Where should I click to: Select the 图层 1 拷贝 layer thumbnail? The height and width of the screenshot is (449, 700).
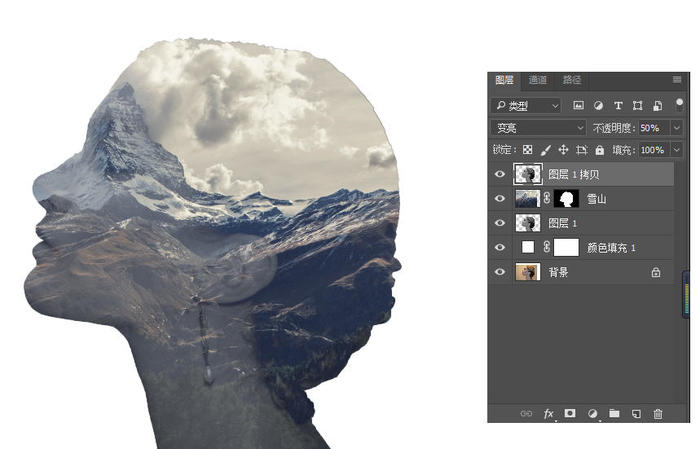[528, 174]
